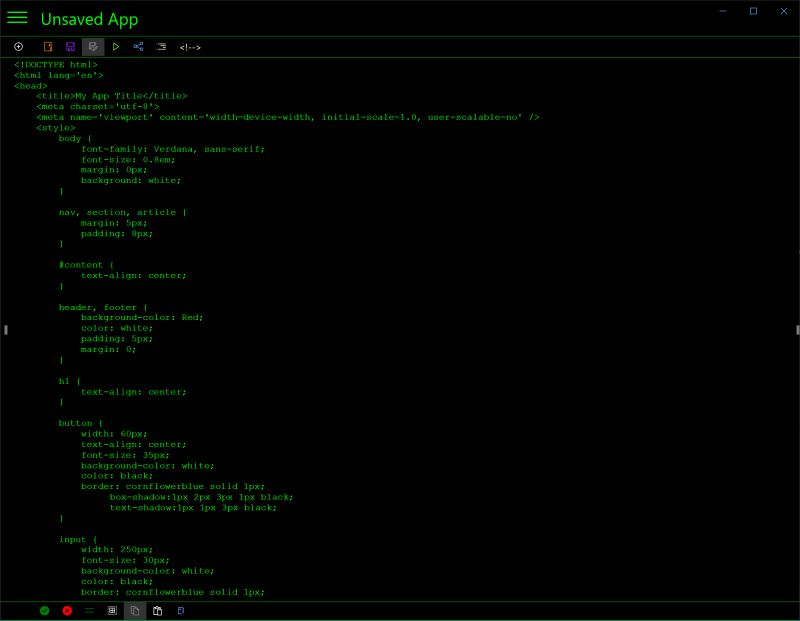Screen dimensions: 800x621
Task: Click the purple save icon
Action: 70,47
